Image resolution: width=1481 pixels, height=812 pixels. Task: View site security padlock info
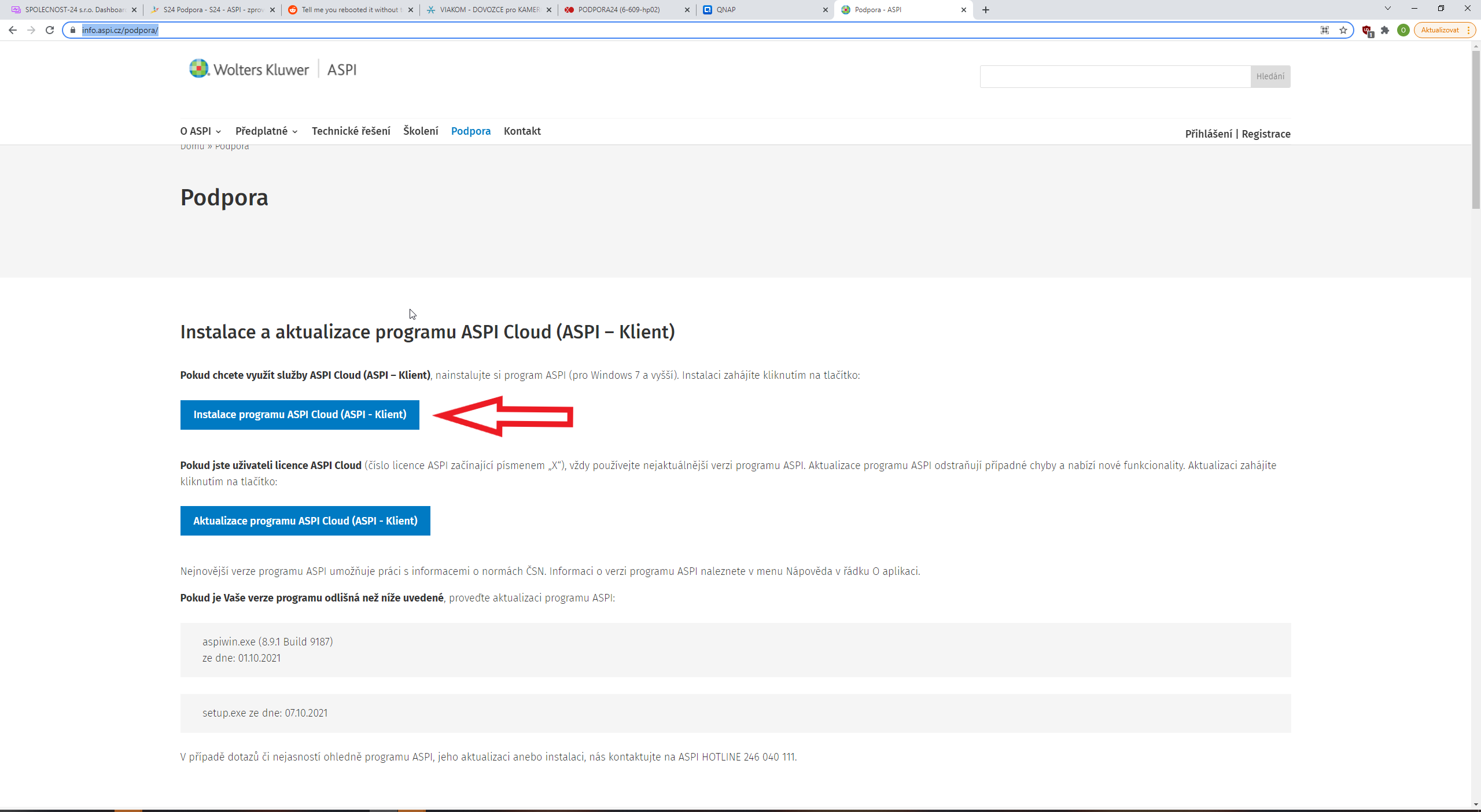click(73, 30)
